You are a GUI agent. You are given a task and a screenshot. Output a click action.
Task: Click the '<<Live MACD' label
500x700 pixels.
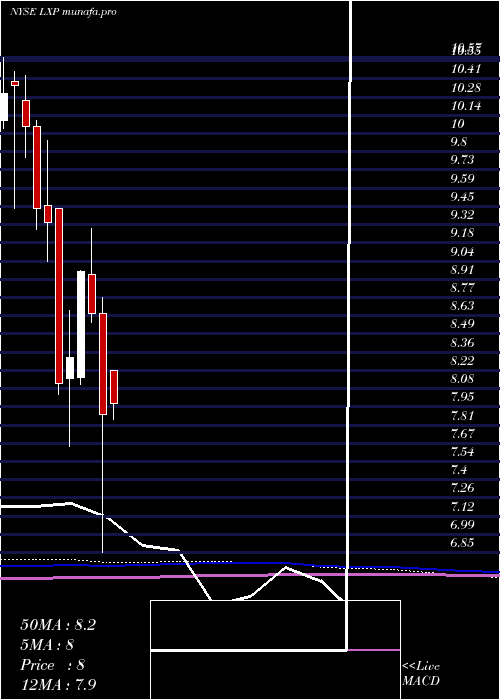pos(421,674)
